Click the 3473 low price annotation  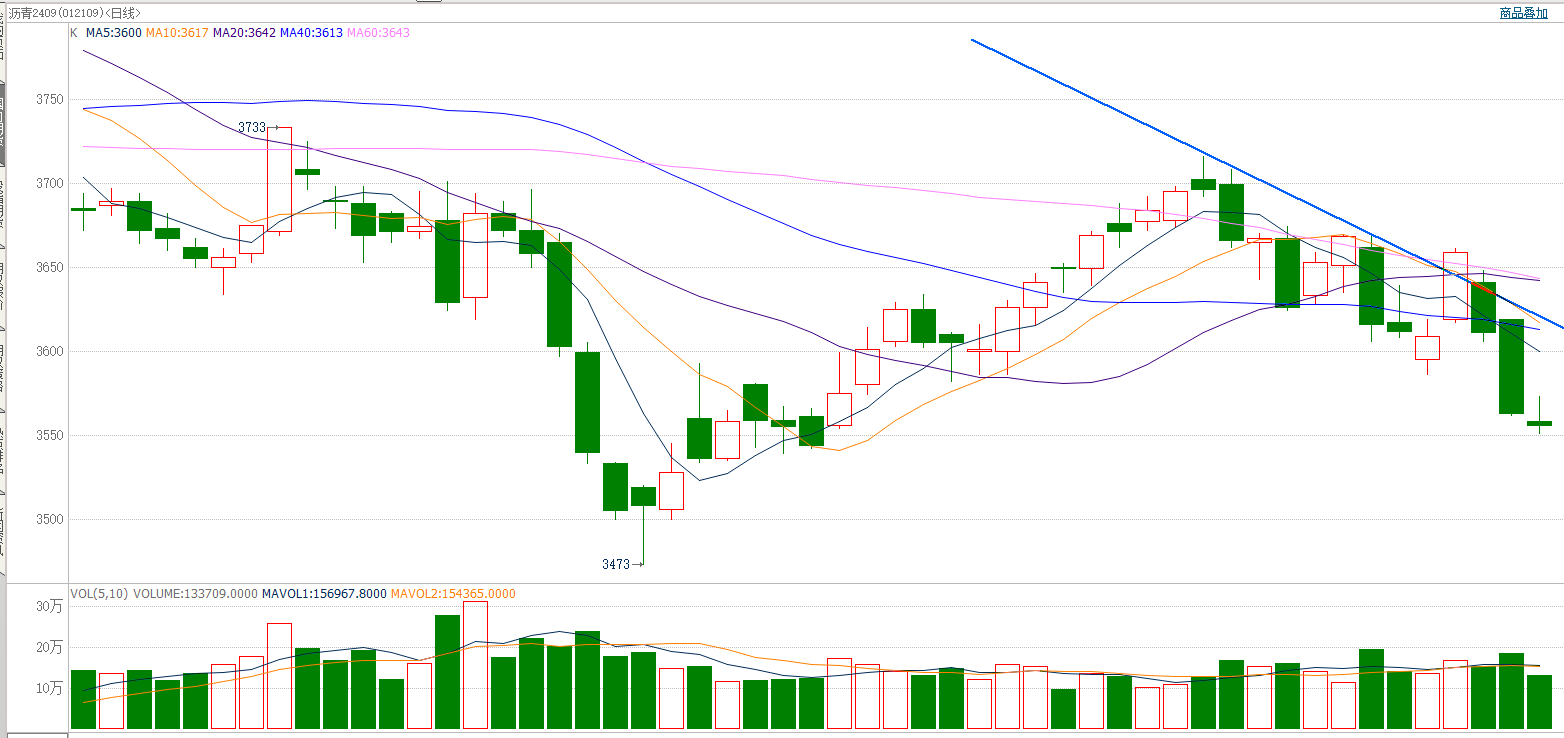[x=616, y=564]
